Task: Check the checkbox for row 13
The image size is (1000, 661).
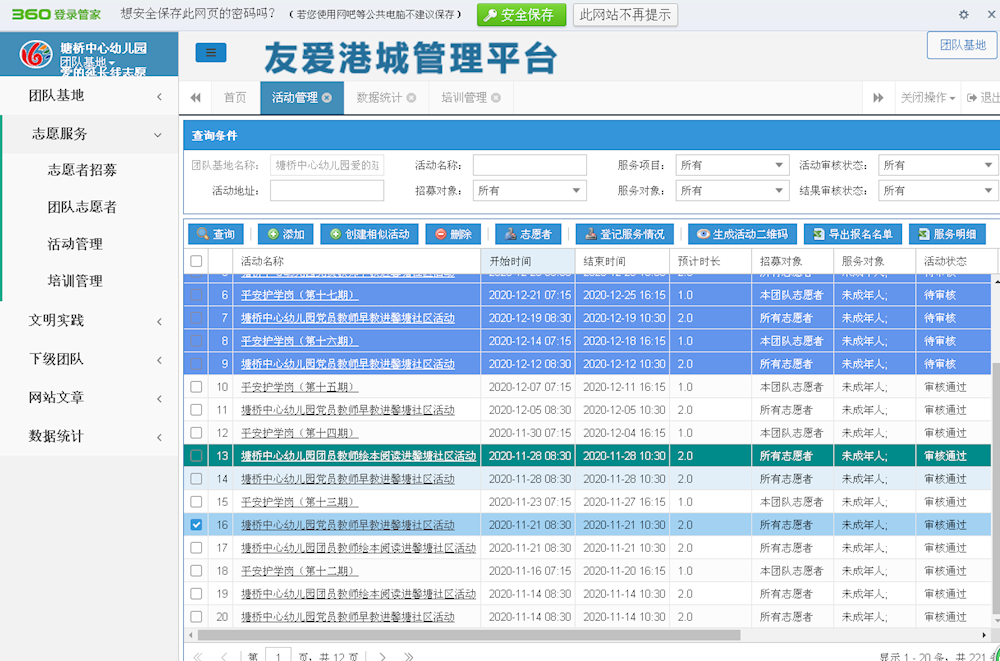Action: click(x=196, y=455)
